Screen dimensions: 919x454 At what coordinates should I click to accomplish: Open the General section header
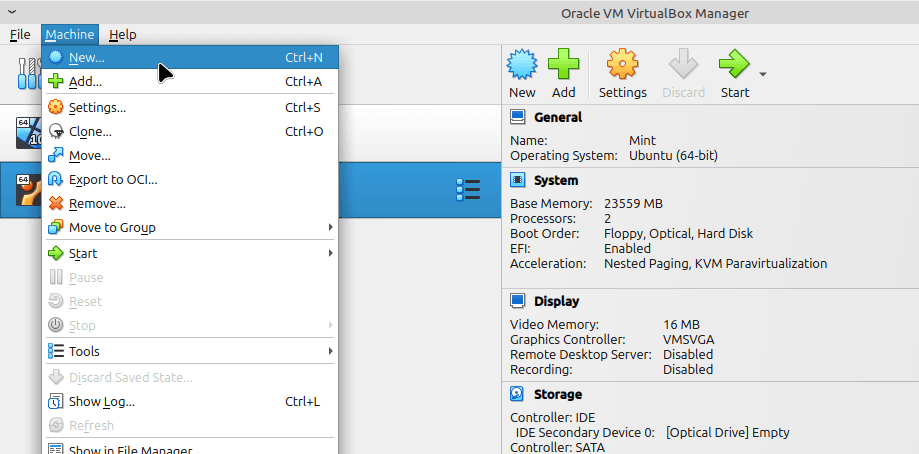tap(558, 118)
